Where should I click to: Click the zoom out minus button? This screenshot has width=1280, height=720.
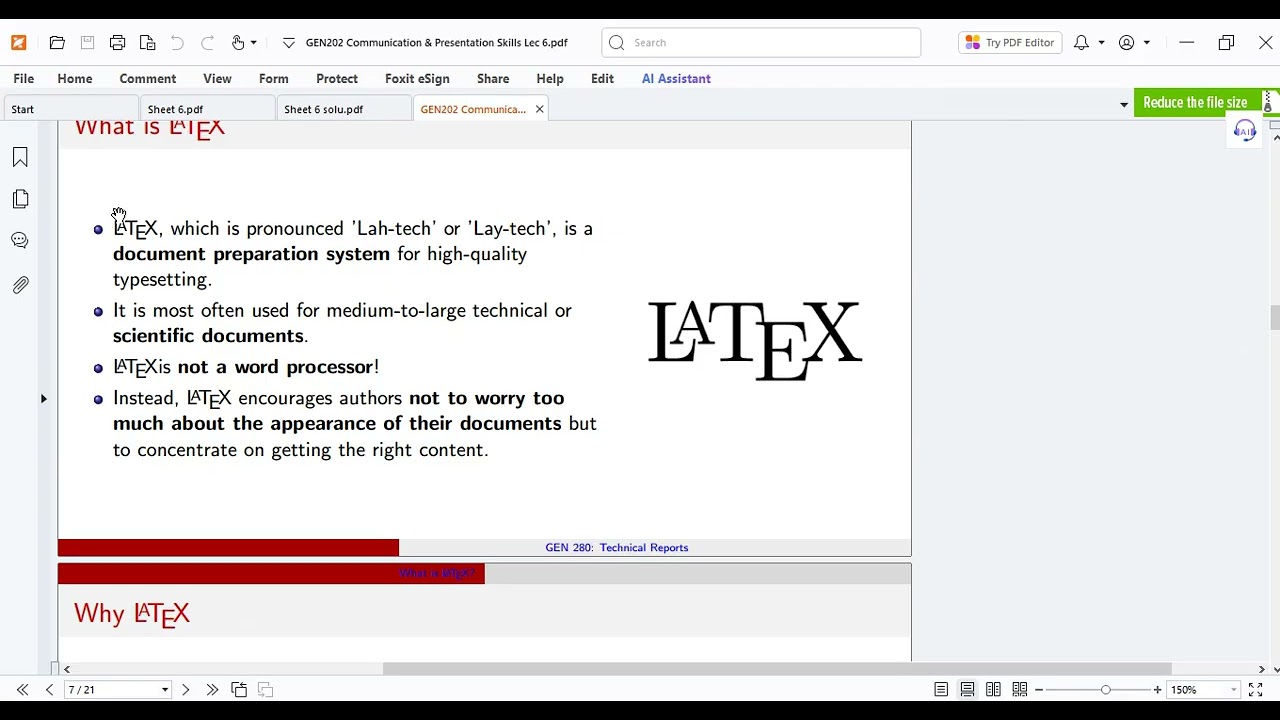(x=1039, y=690)
